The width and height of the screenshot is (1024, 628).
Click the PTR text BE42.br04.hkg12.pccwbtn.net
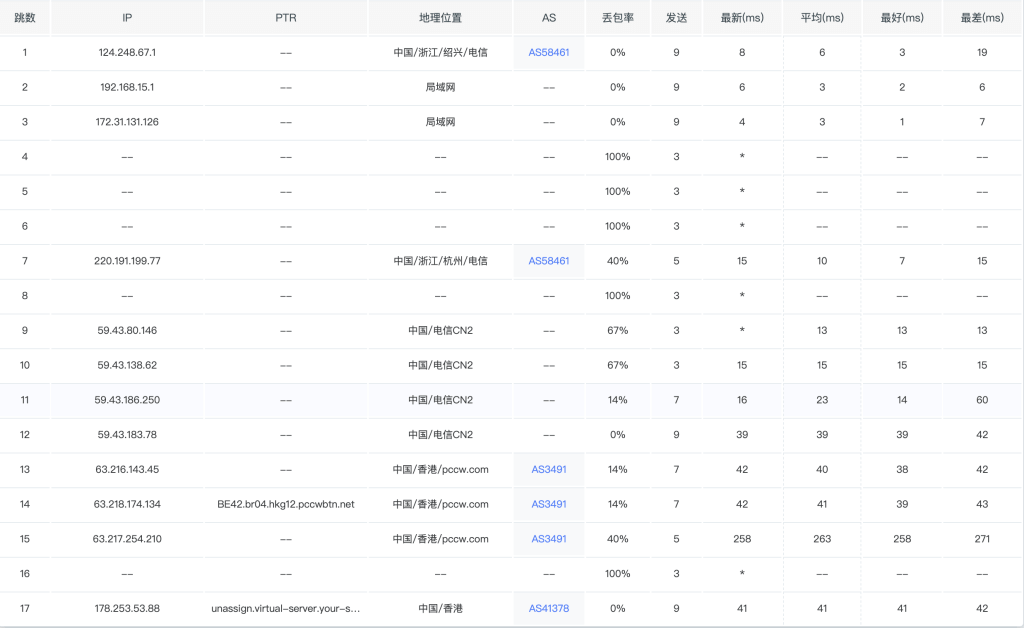[x=286, y=504]
